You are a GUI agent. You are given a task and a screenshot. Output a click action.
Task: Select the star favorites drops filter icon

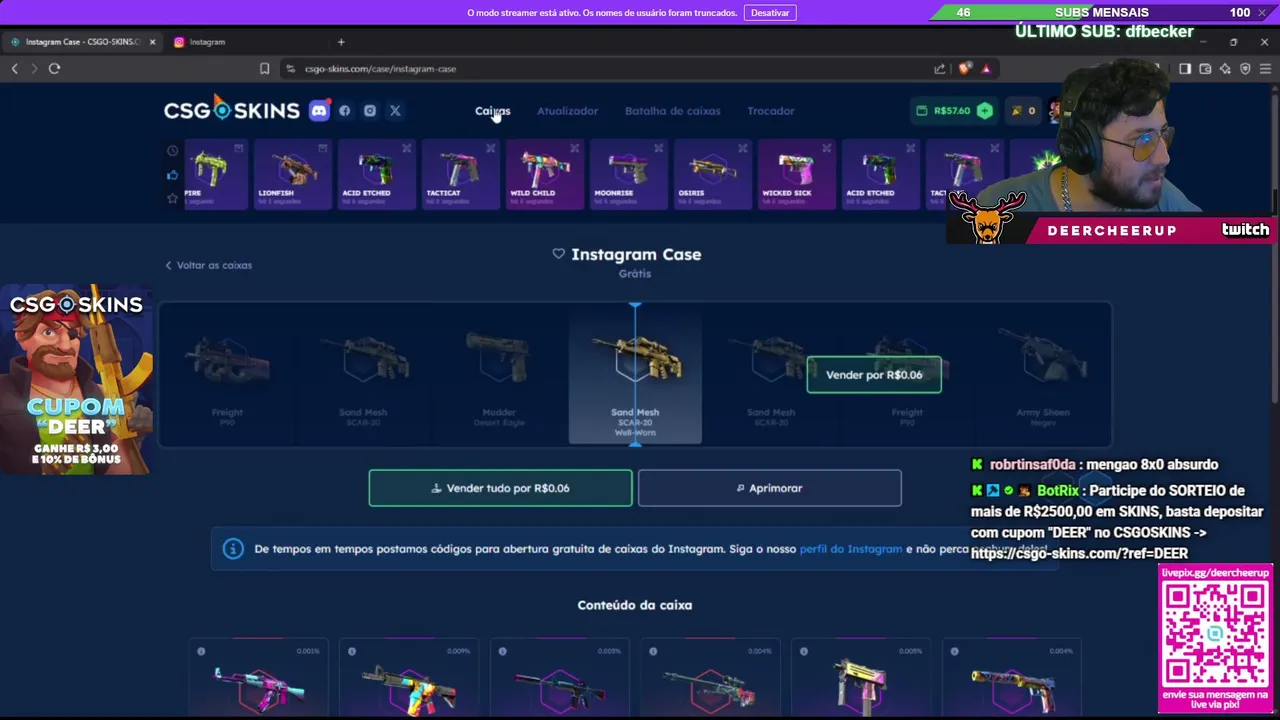pyautogui.click(x=172, y=198)
